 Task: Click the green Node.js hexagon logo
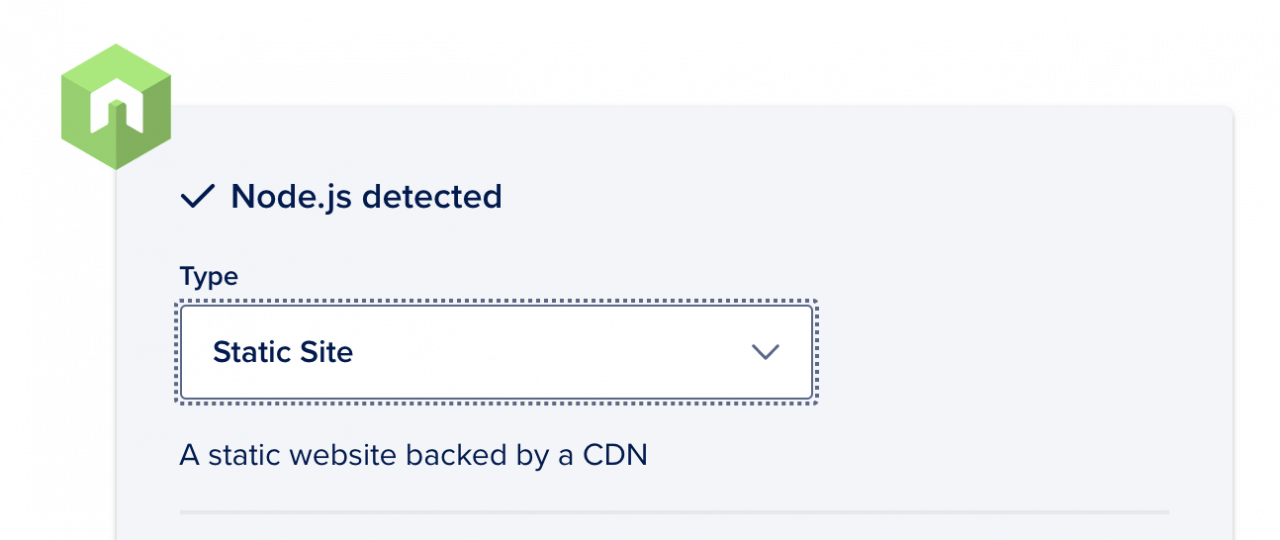click(x=116, y=107)
